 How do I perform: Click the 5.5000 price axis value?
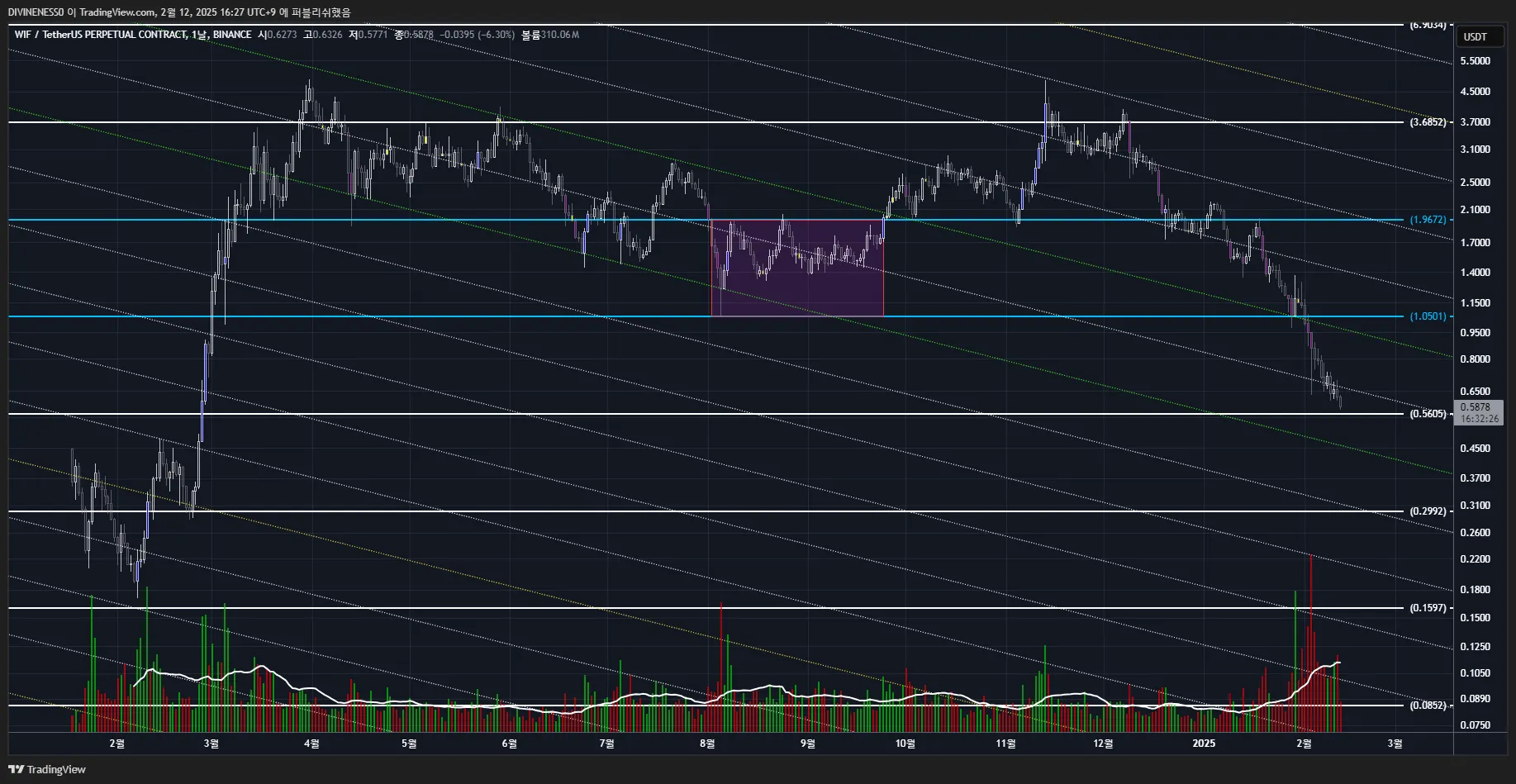[1476, 61]
